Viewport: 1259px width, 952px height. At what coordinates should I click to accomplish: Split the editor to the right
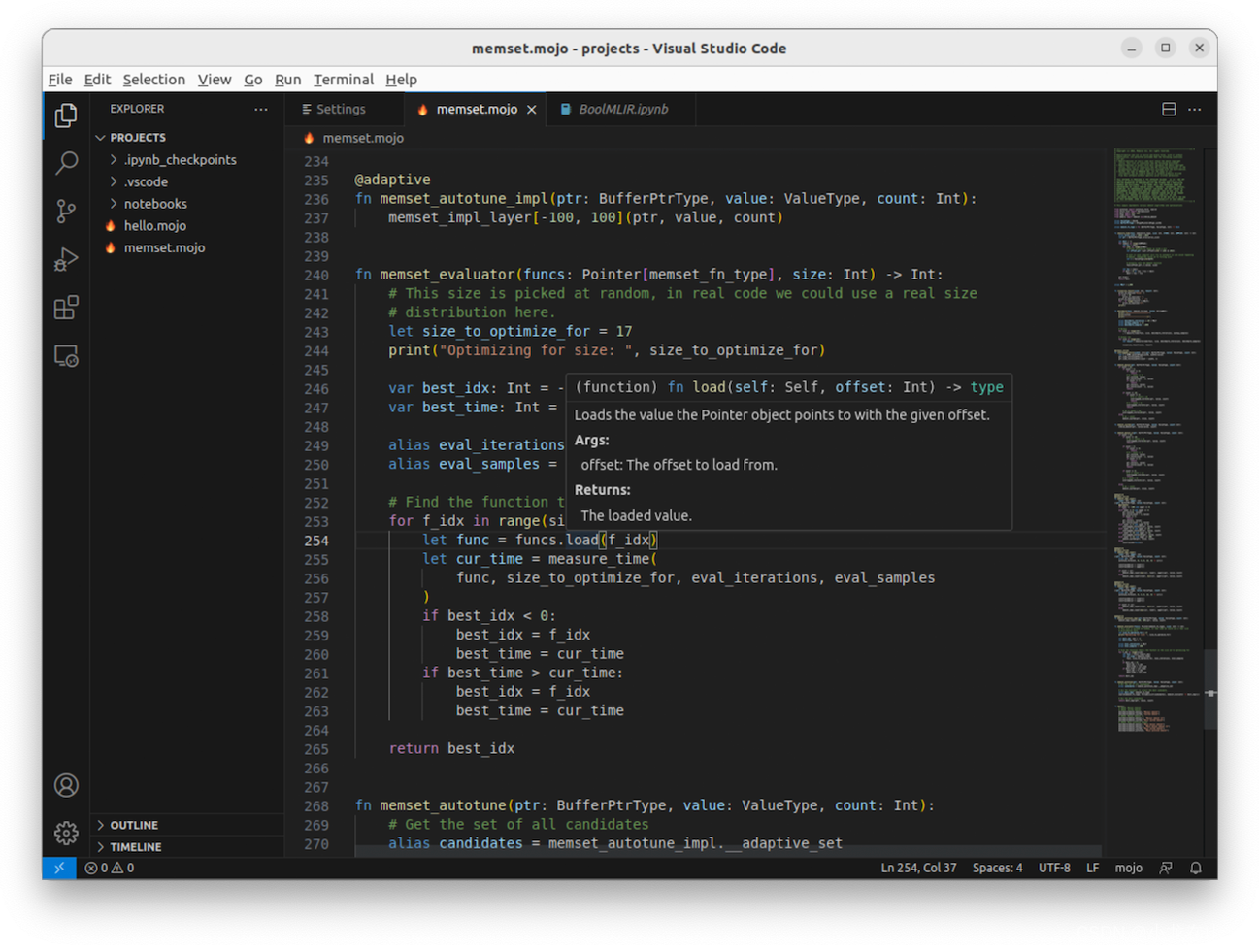coord(1169,109)
